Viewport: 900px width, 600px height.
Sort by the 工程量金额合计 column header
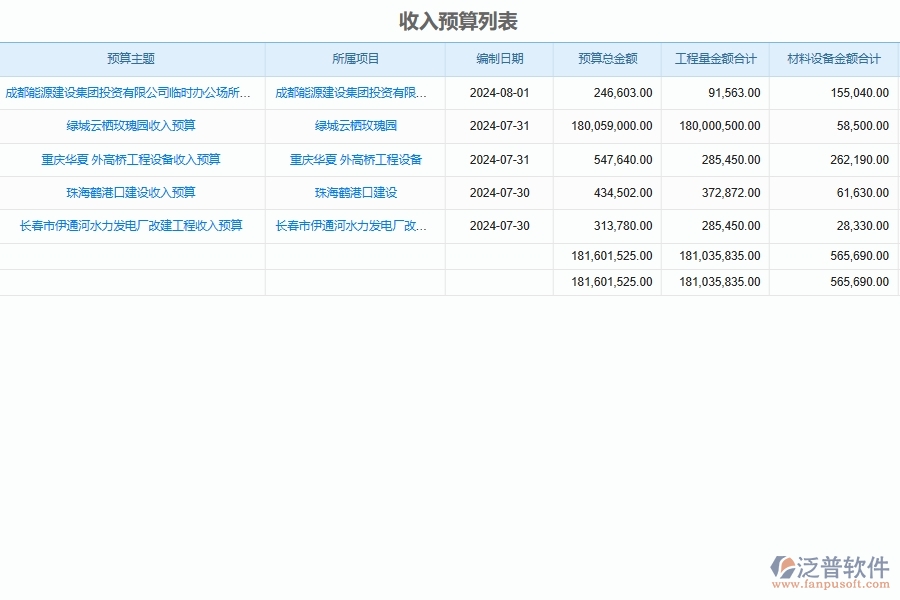pos(718,58)
